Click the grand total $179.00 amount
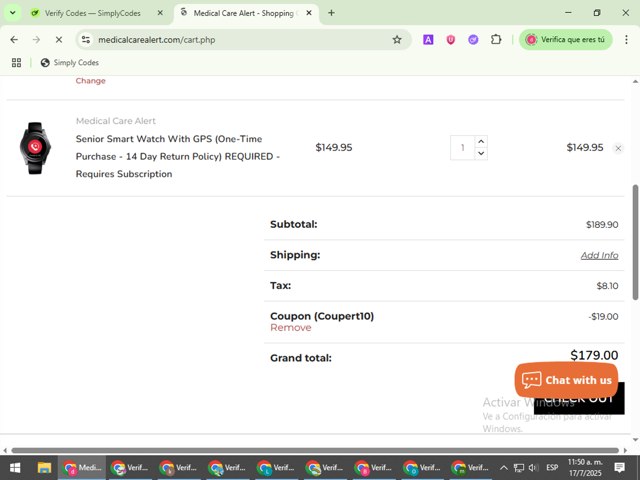The image size is (640, 480). (594, 355)
